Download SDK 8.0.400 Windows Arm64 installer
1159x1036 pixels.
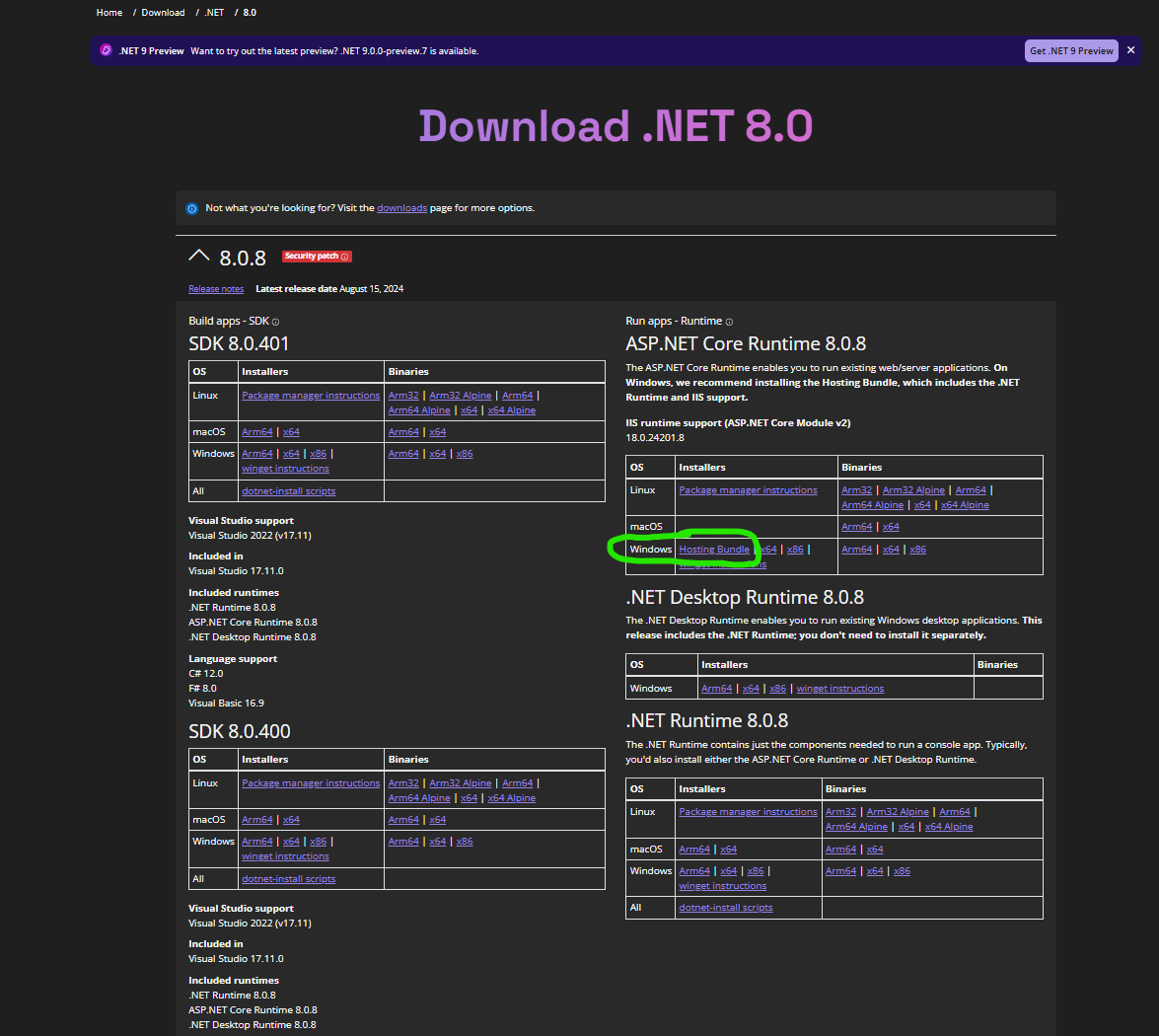(x=257, y=842)
